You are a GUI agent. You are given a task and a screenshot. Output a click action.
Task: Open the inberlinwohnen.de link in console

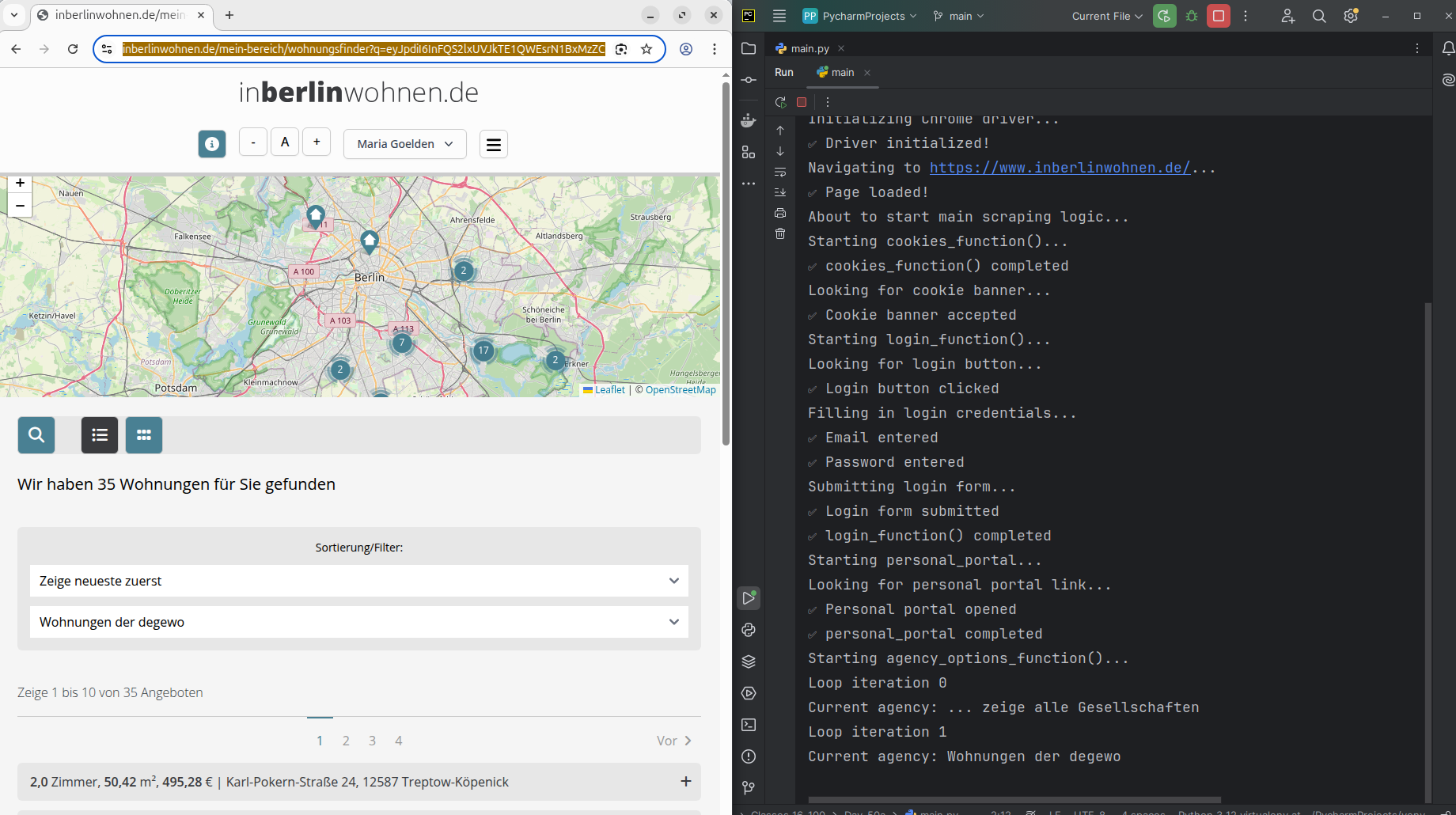pyautogui.click(x=1059, y=168)
